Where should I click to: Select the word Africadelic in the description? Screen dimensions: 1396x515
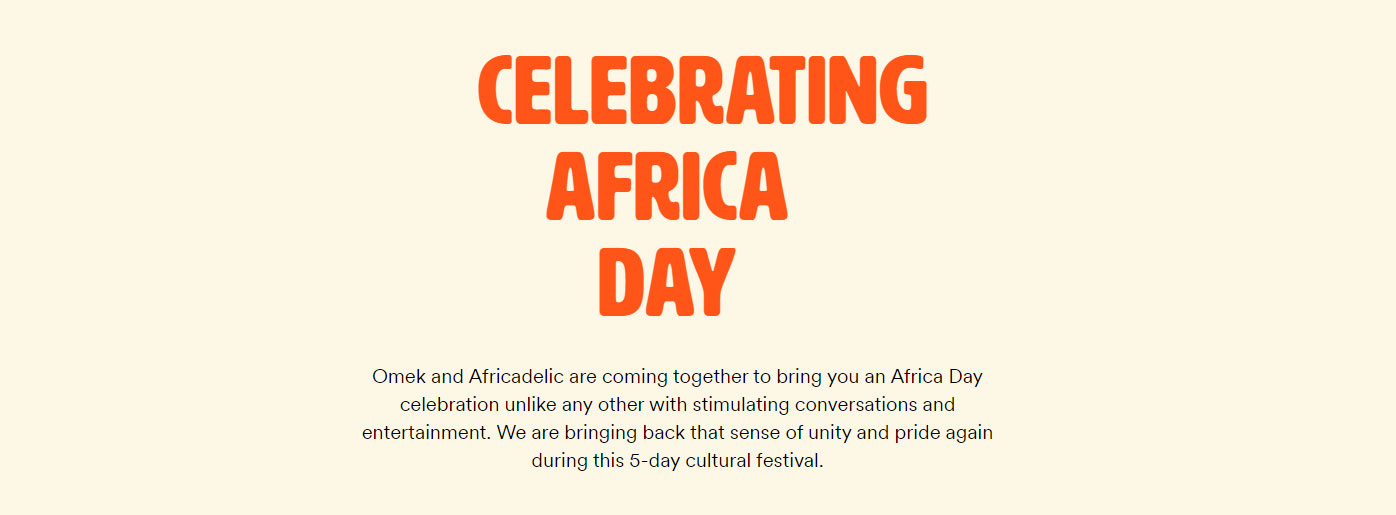click(517, 377)
